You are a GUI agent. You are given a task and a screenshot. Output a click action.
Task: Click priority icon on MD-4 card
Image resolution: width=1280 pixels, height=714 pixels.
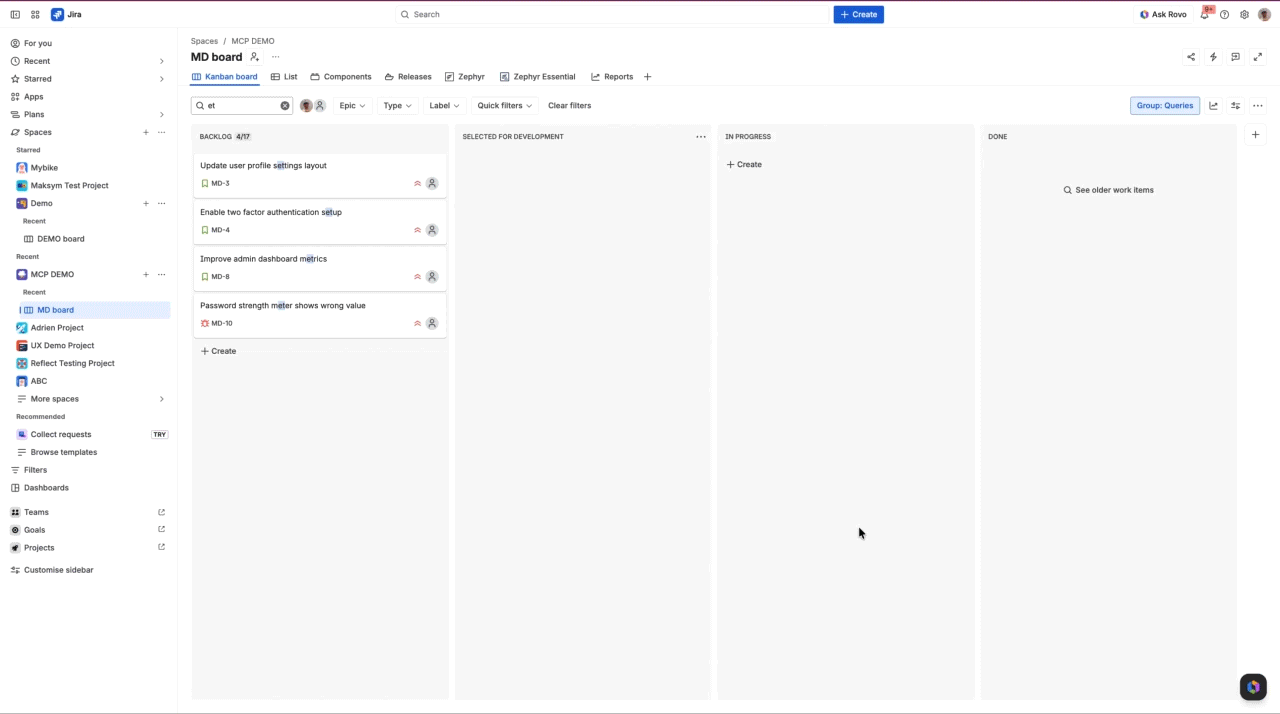point(417,230)
